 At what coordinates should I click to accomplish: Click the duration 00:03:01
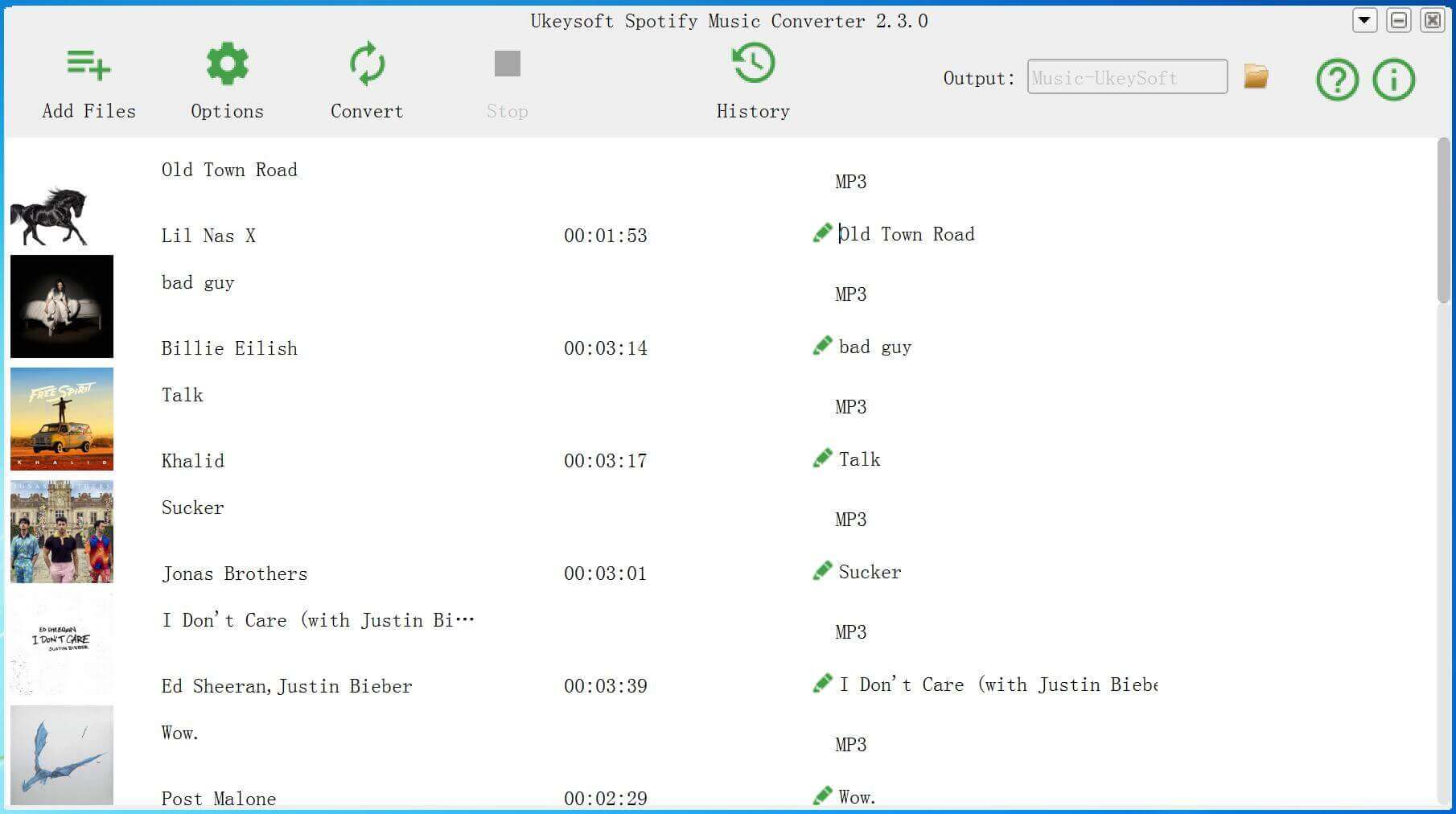605,573
